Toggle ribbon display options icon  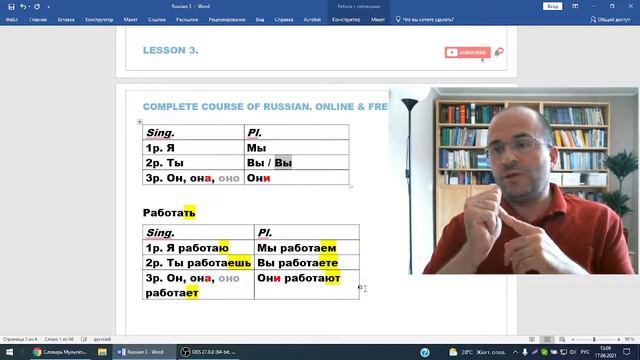click(575, 7)
